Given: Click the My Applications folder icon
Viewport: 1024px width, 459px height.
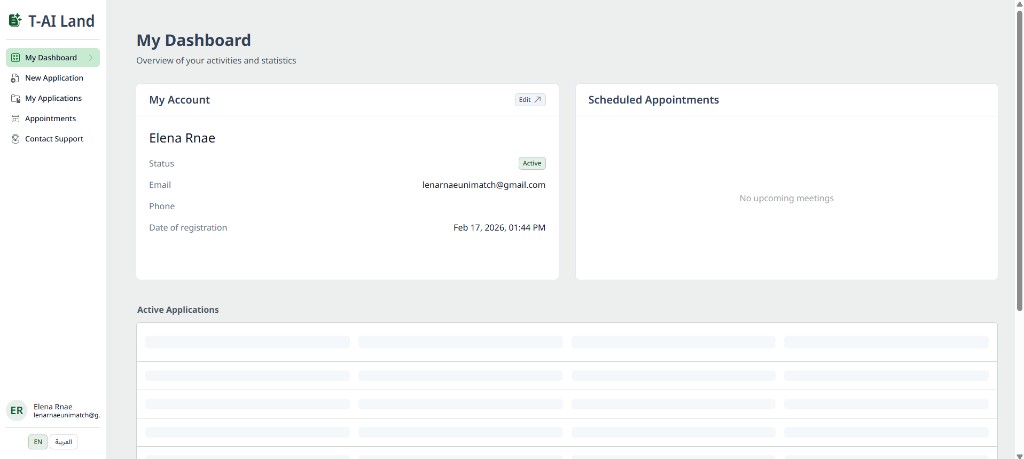Looking at the screenshot, I should (x=16, y=99).
